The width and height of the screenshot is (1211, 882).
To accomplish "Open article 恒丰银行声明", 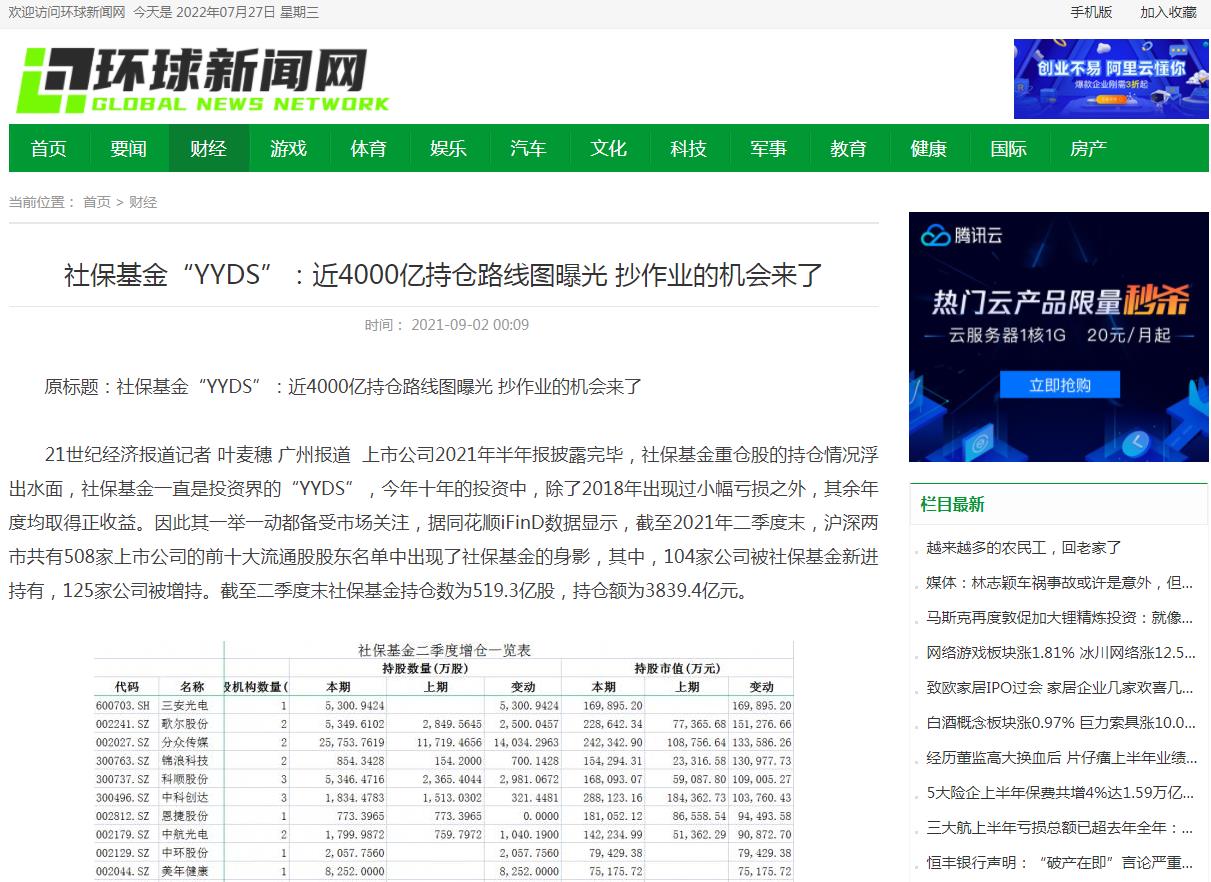I will 1060,863.
